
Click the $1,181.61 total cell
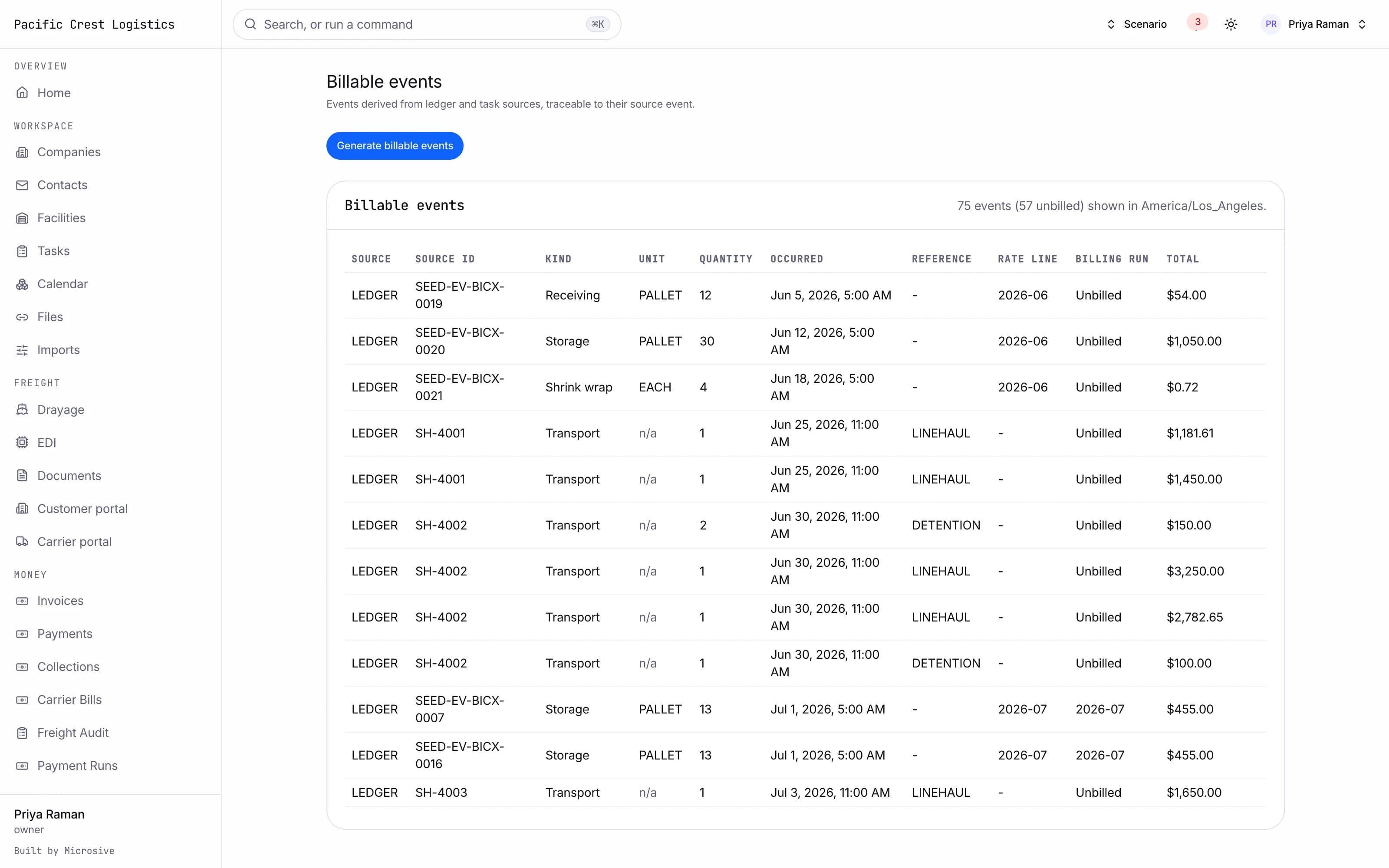click(x=1190, y=433)
